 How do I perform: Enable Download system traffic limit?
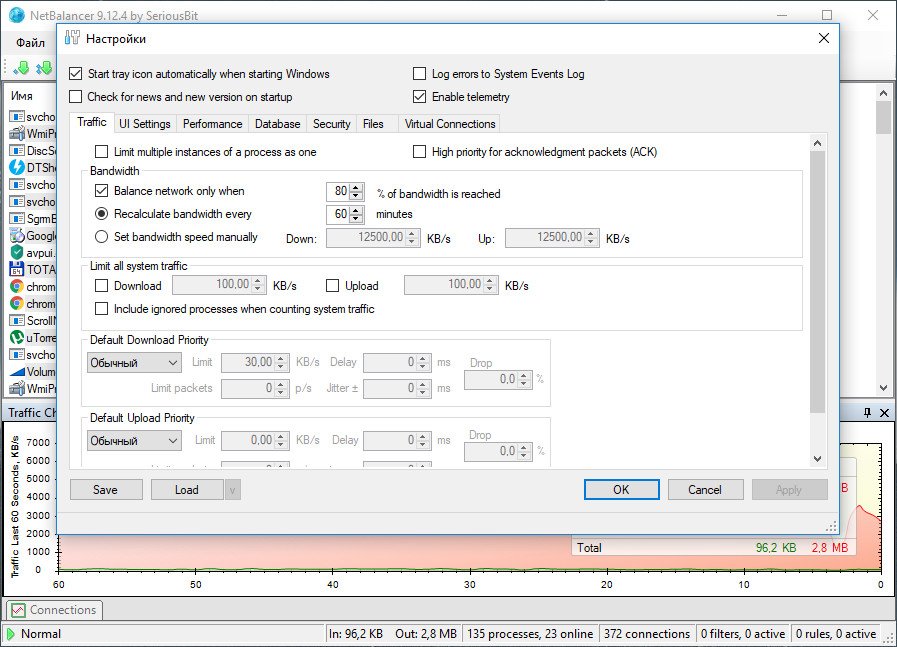101,285
